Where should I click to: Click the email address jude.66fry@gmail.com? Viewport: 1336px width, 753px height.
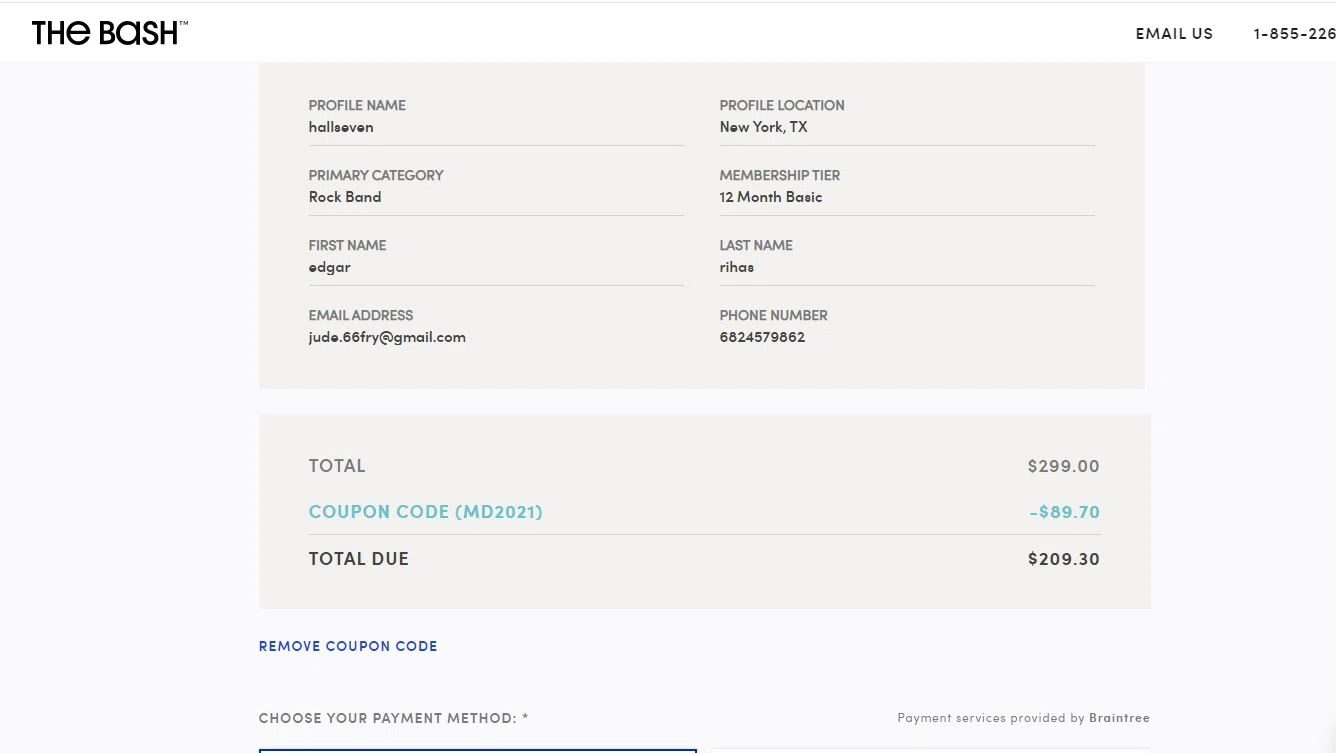387,337
